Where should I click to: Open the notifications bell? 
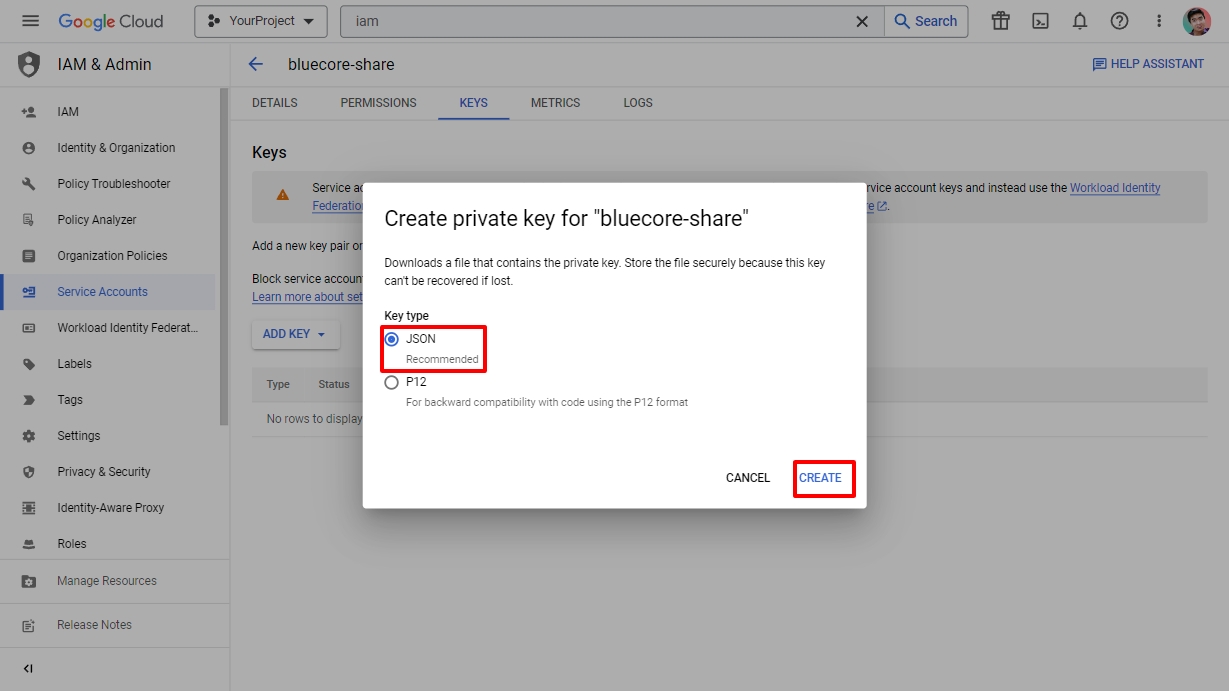1080,21
